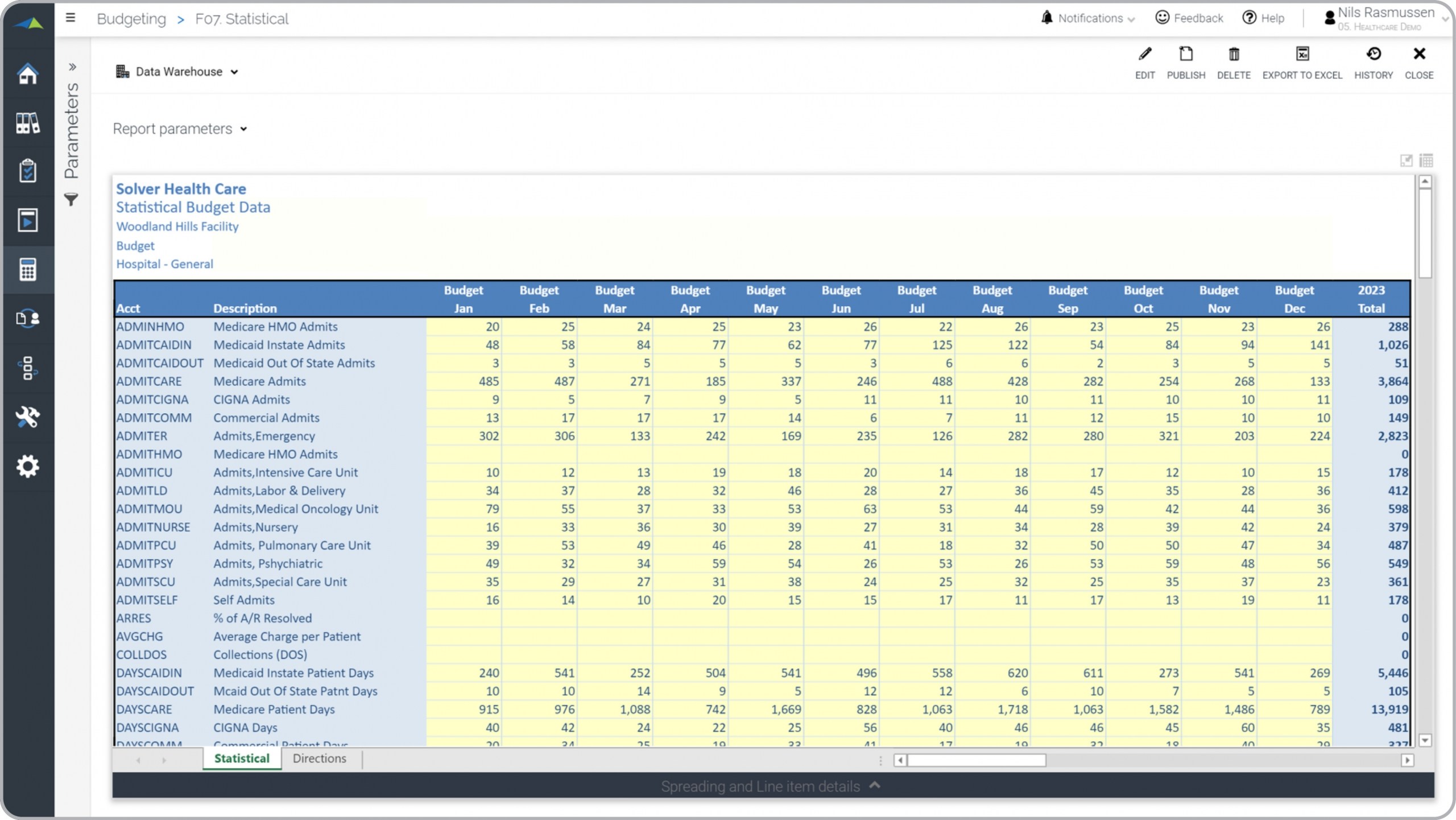Open the Data Warehouse dropdown
Image resolution: width=1456 pixels, height=820 pixels.
pyautogui.click(x=178, y=72)
